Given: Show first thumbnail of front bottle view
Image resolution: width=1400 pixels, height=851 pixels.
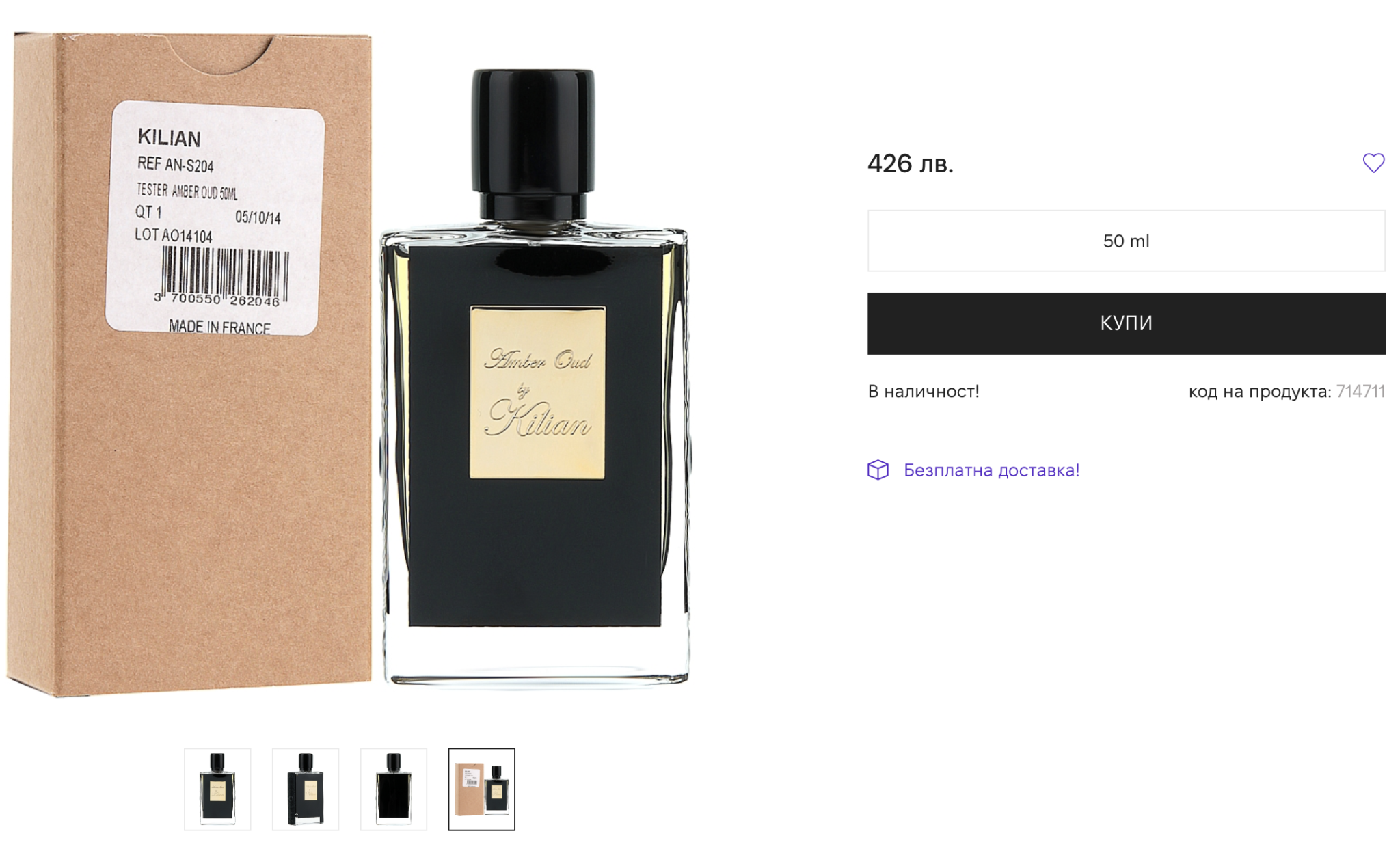Looking at the screenshot, I should coord(217,789).
